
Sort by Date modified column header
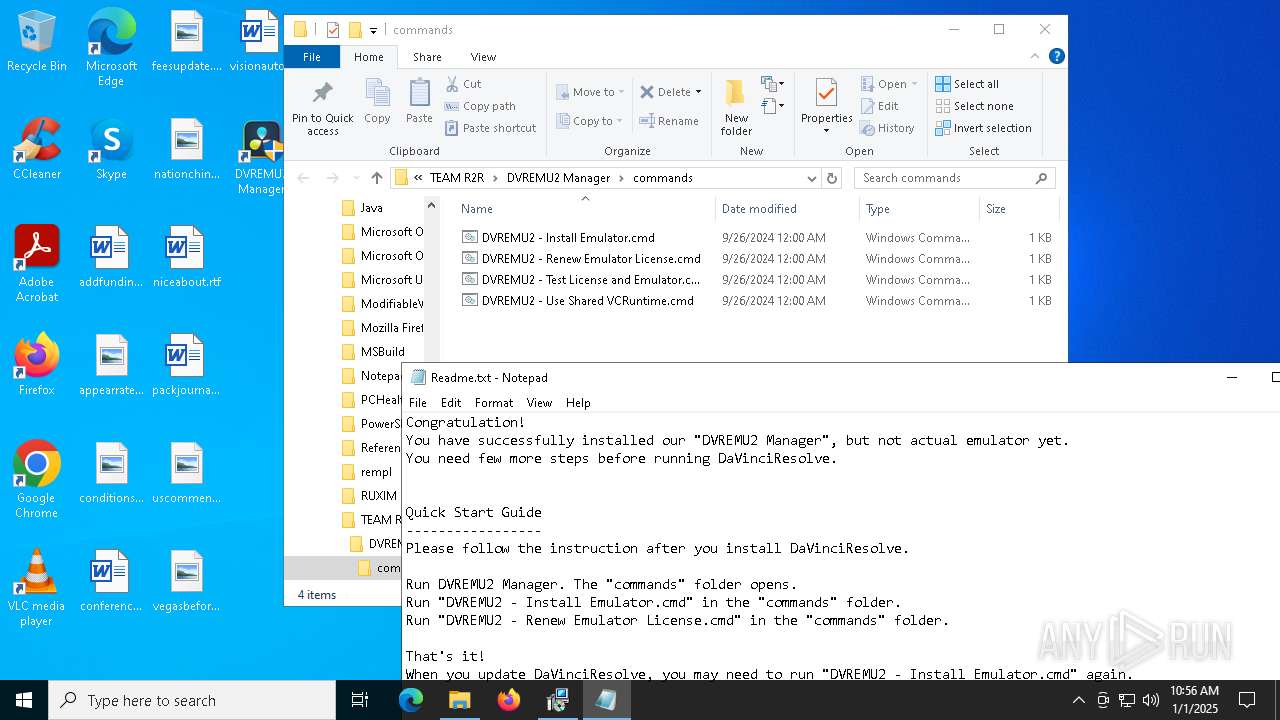787,209
